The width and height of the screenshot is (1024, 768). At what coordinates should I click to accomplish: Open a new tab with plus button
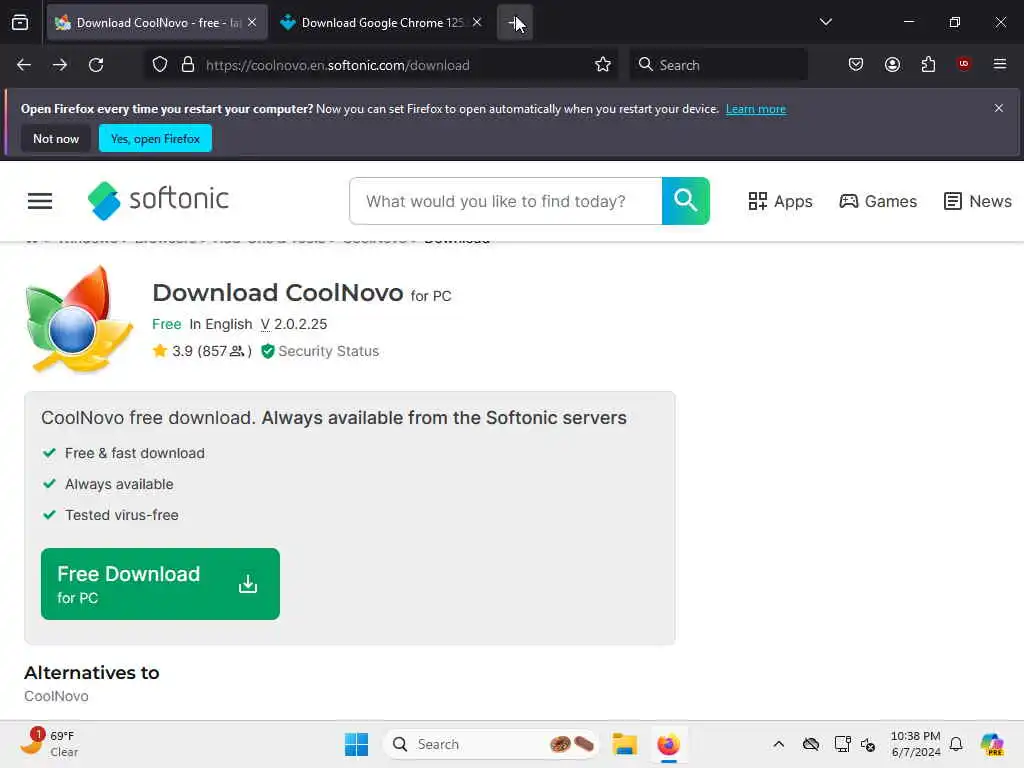tap(515, 22)
